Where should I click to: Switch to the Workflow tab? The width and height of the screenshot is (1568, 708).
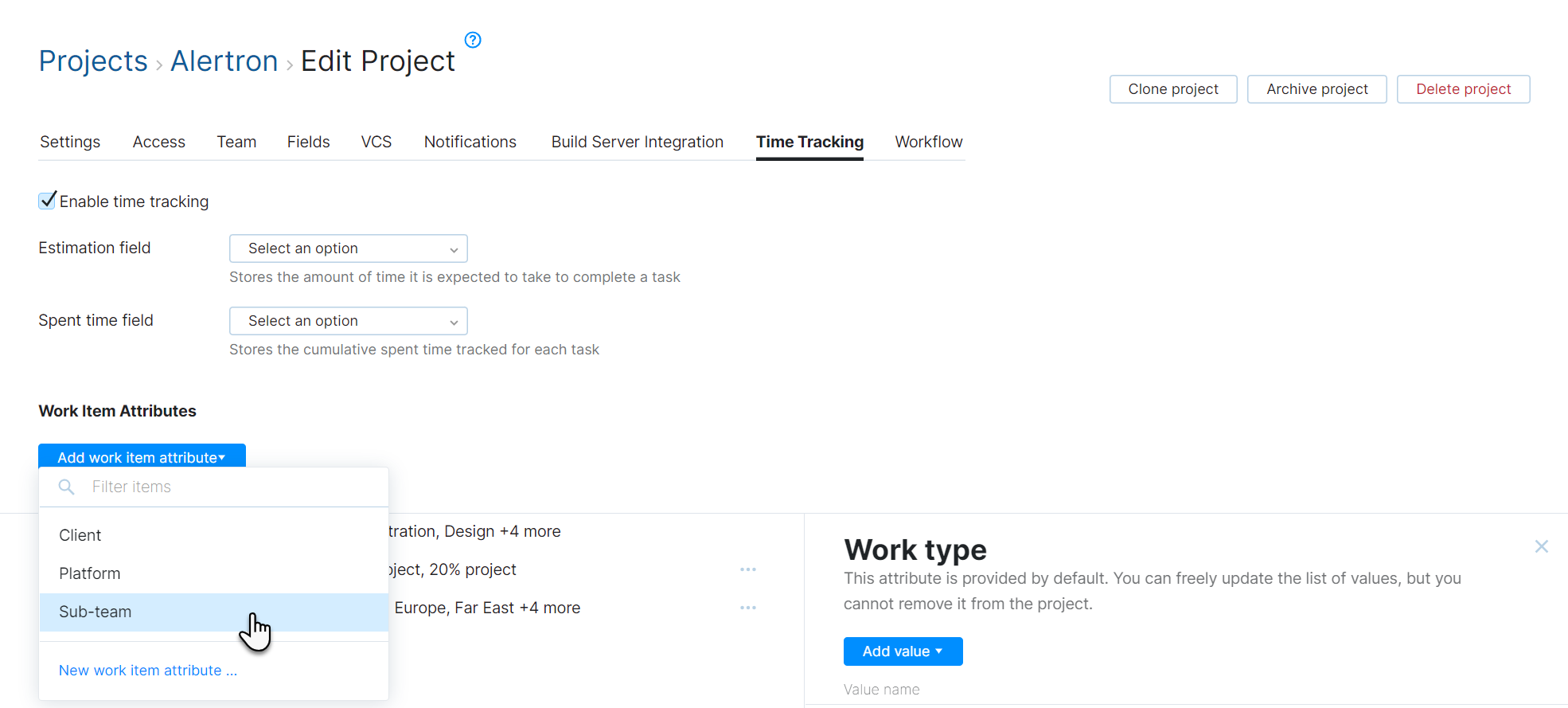point(928,142)
